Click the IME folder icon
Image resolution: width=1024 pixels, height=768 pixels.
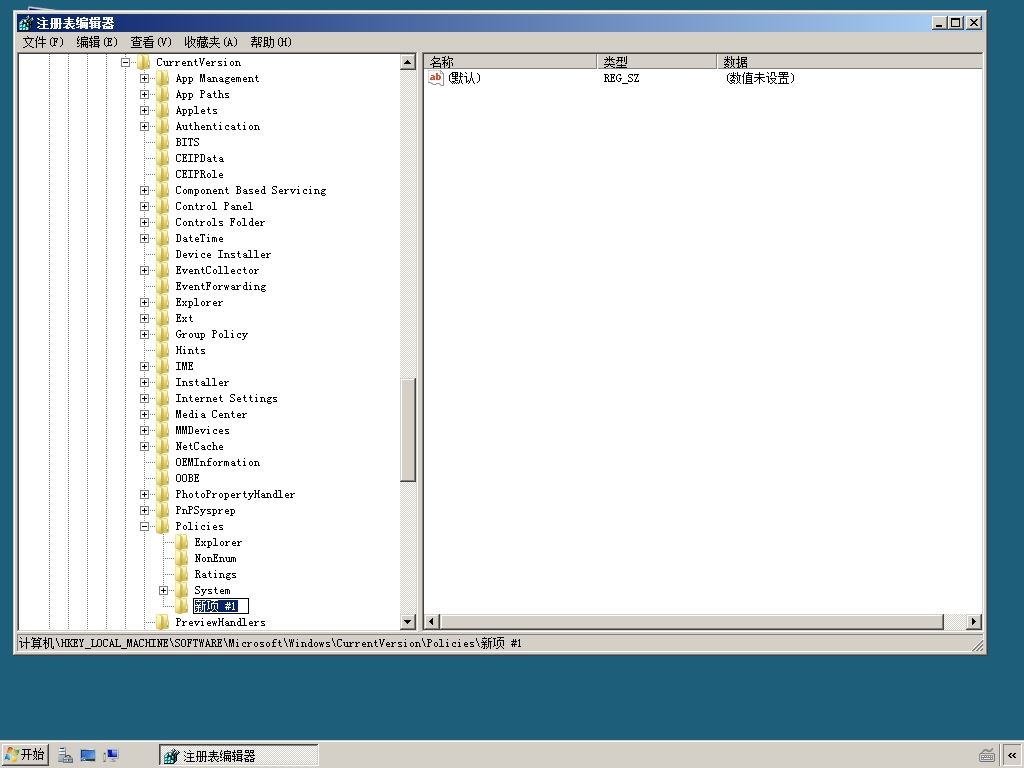[x=163, y=366]
